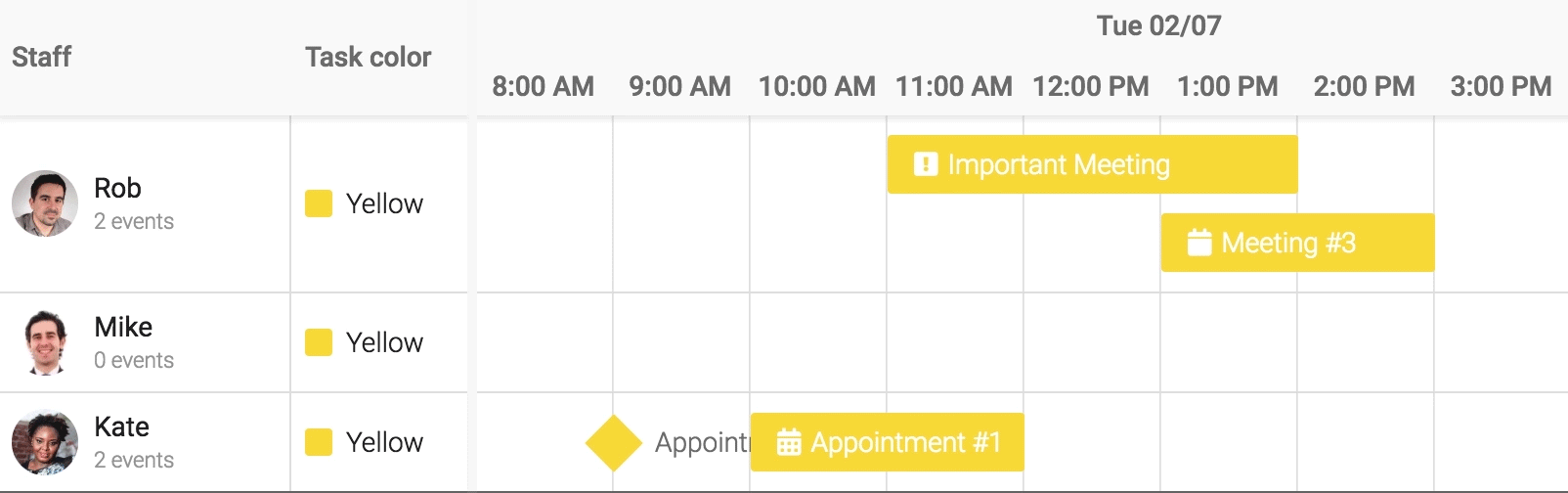Click the Tue 02/07 date header
1568x493 pixels.
1158,25
